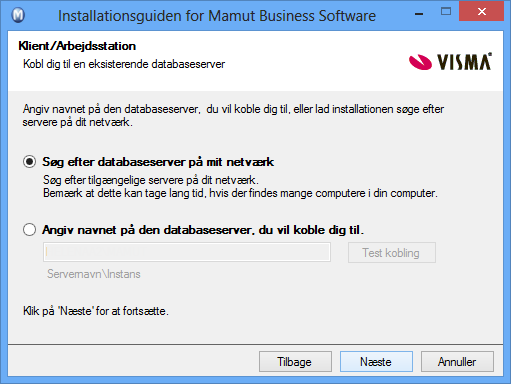Click the 'Klik på Næste for at fortsætte' text
The image size is (511, 384).
coord(96,311)
